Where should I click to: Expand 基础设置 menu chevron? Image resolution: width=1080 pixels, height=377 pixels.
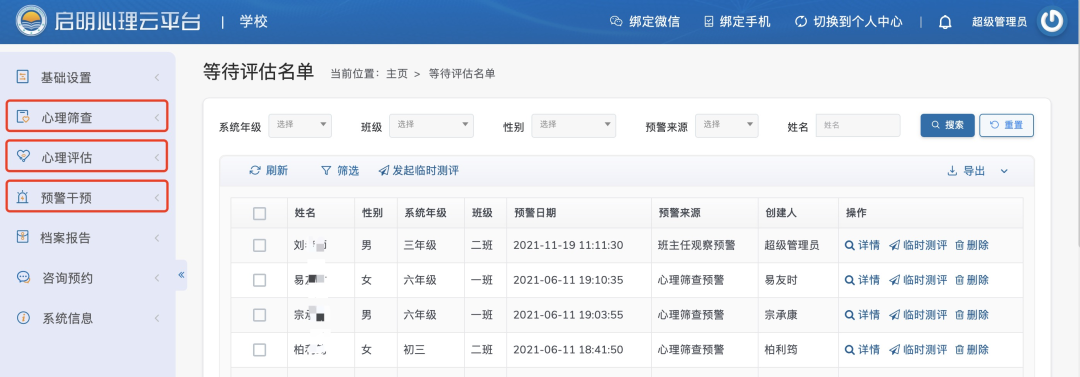(x=157, y=77)
